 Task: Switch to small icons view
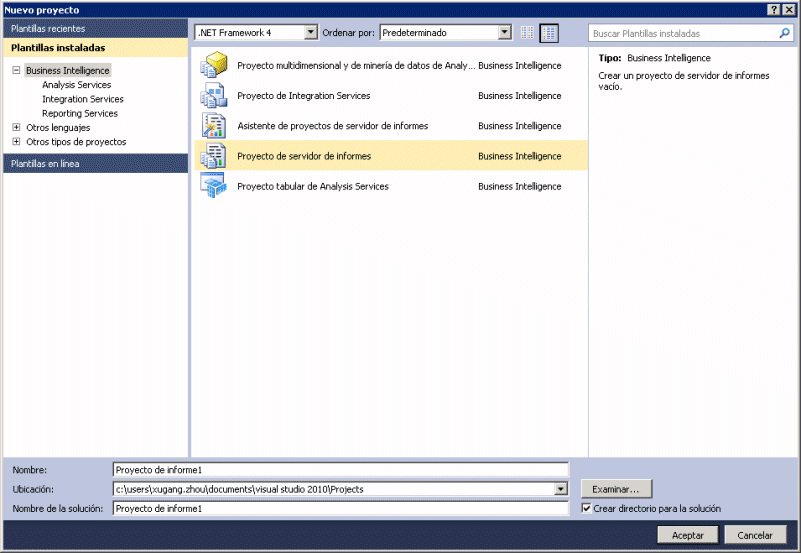528,33
